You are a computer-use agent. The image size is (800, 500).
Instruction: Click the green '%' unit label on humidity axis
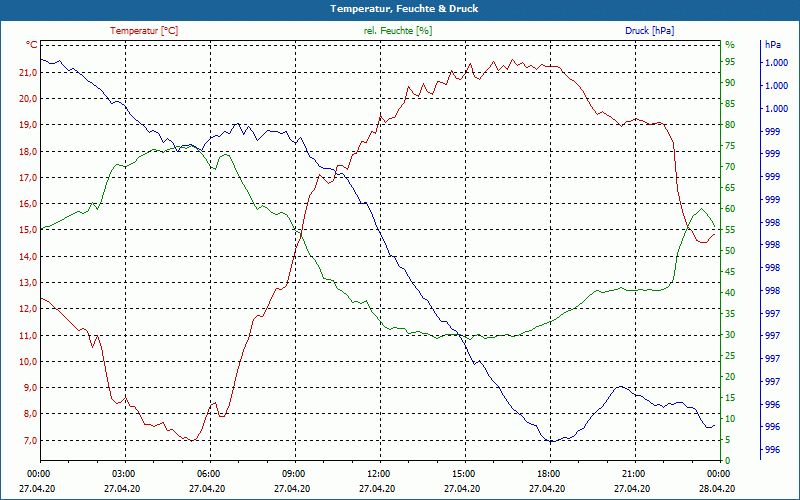pyautogui.click(x=730, y=45)
